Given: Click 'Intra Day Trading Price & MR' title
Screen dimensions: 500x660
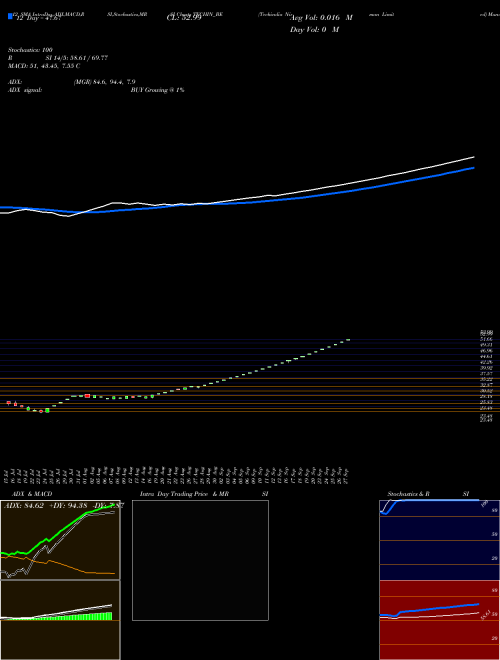Looking at the screenshot, I should (x=184, y=494).
